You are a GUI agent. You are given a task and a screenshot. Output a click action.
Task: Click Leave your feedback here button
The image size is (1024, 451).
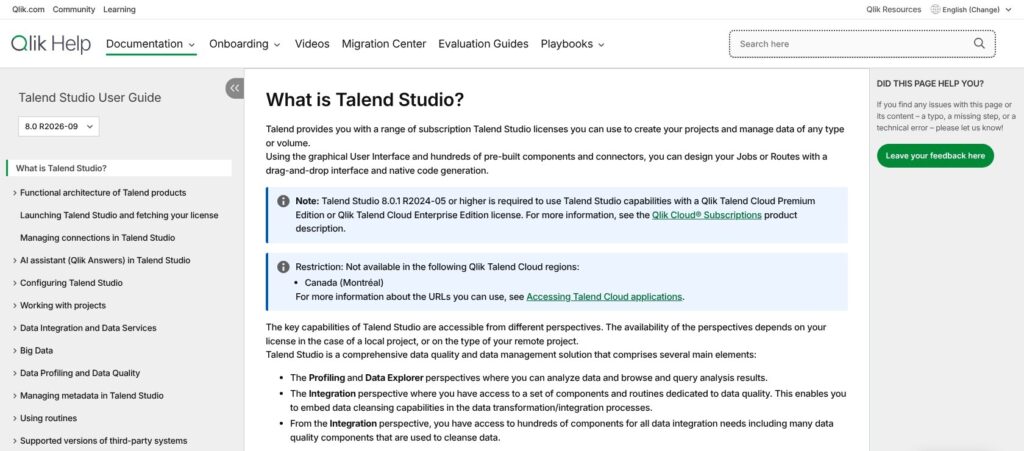point(935,156)
